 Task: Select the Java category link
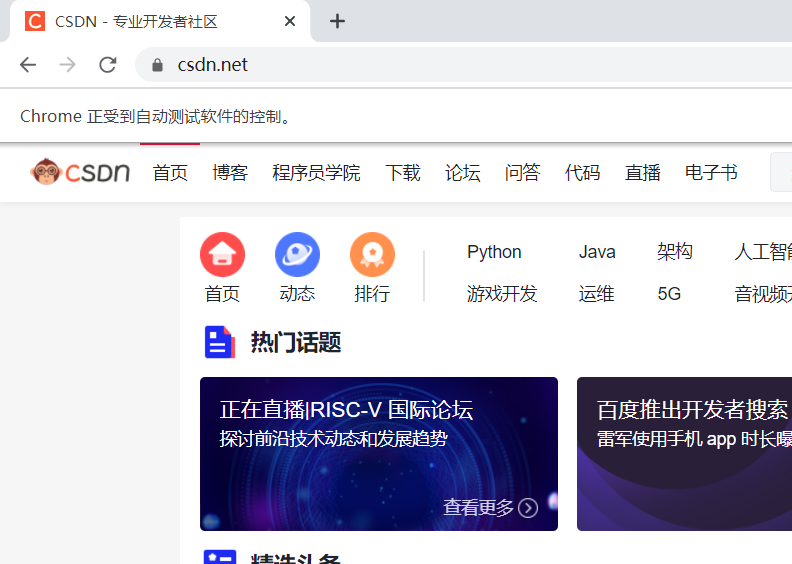pyautogui.click(x=597, y=252)
